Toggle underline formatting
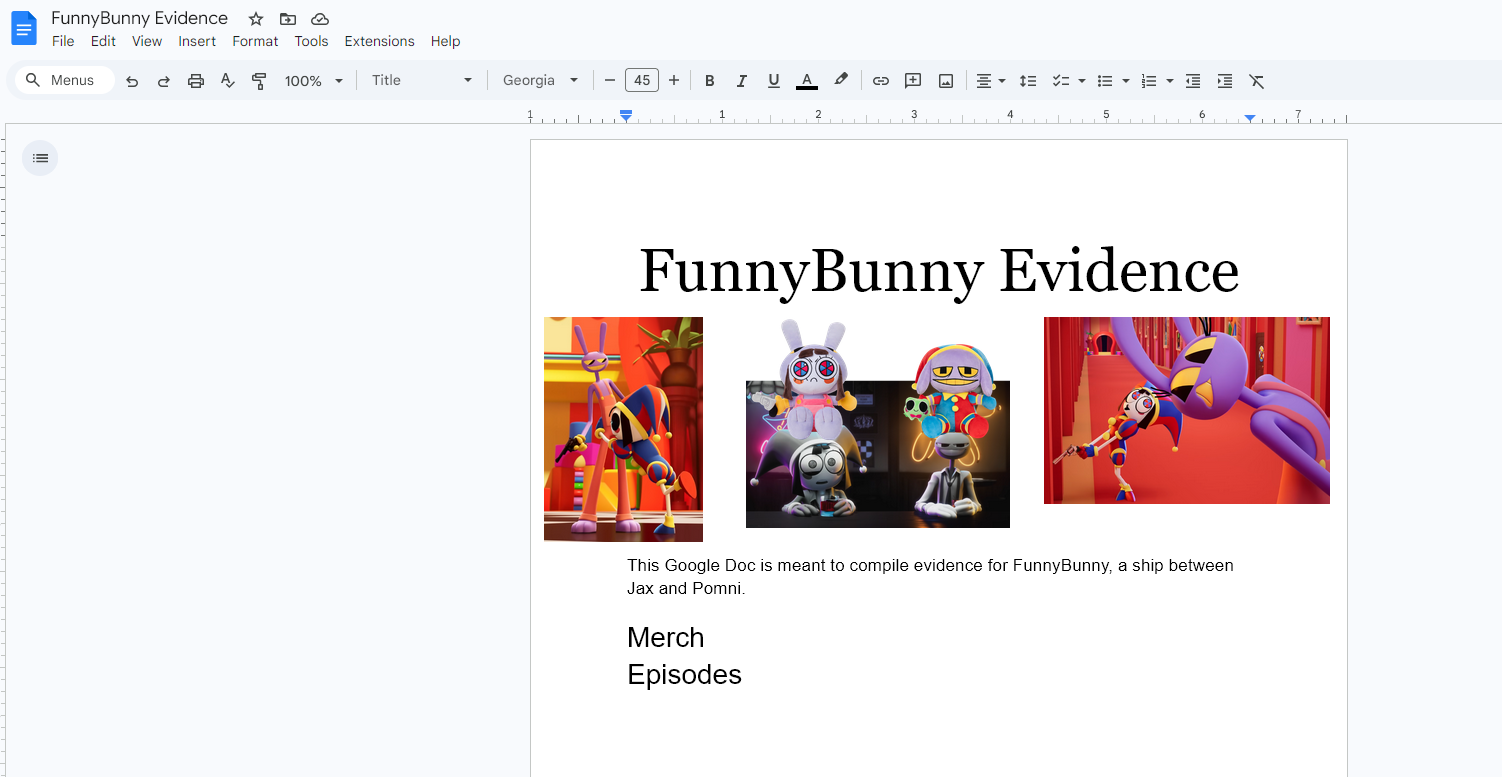The image size is (1502, 777). [x=773, y=81]
